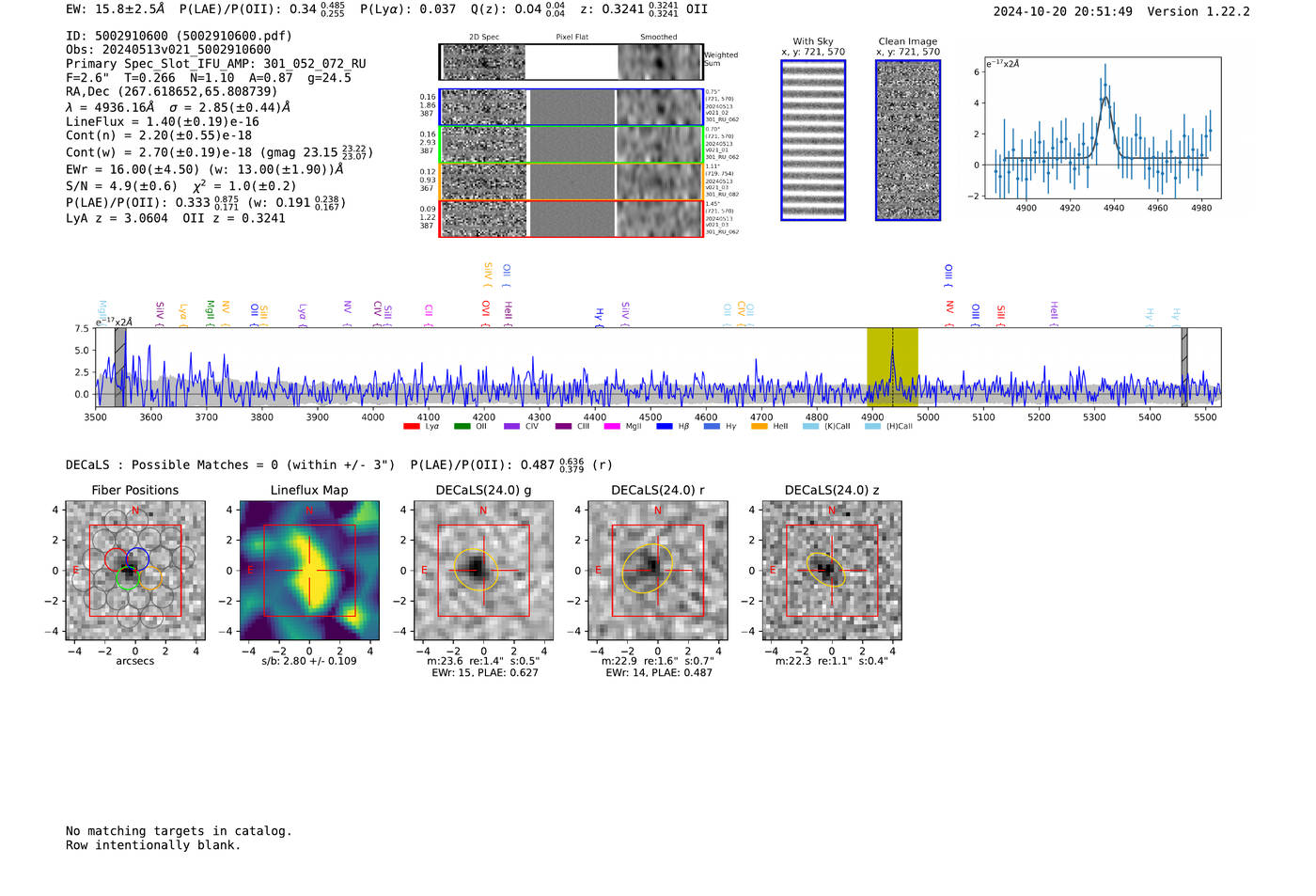
Task: Click the 'Pixel Flat' column header
Action: (x=572, y=38)
